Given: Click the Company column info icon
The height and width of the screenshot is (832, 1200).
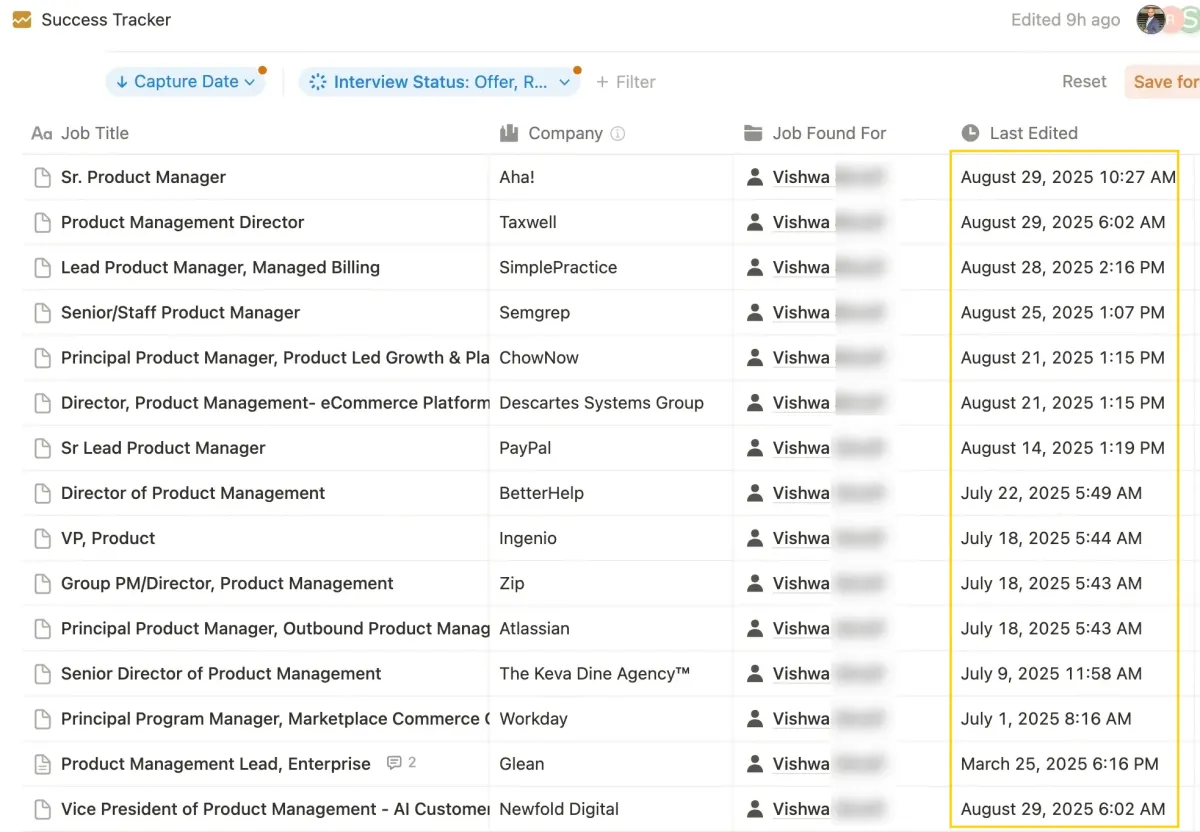Looking at the screenshot, I should point(618,134).
